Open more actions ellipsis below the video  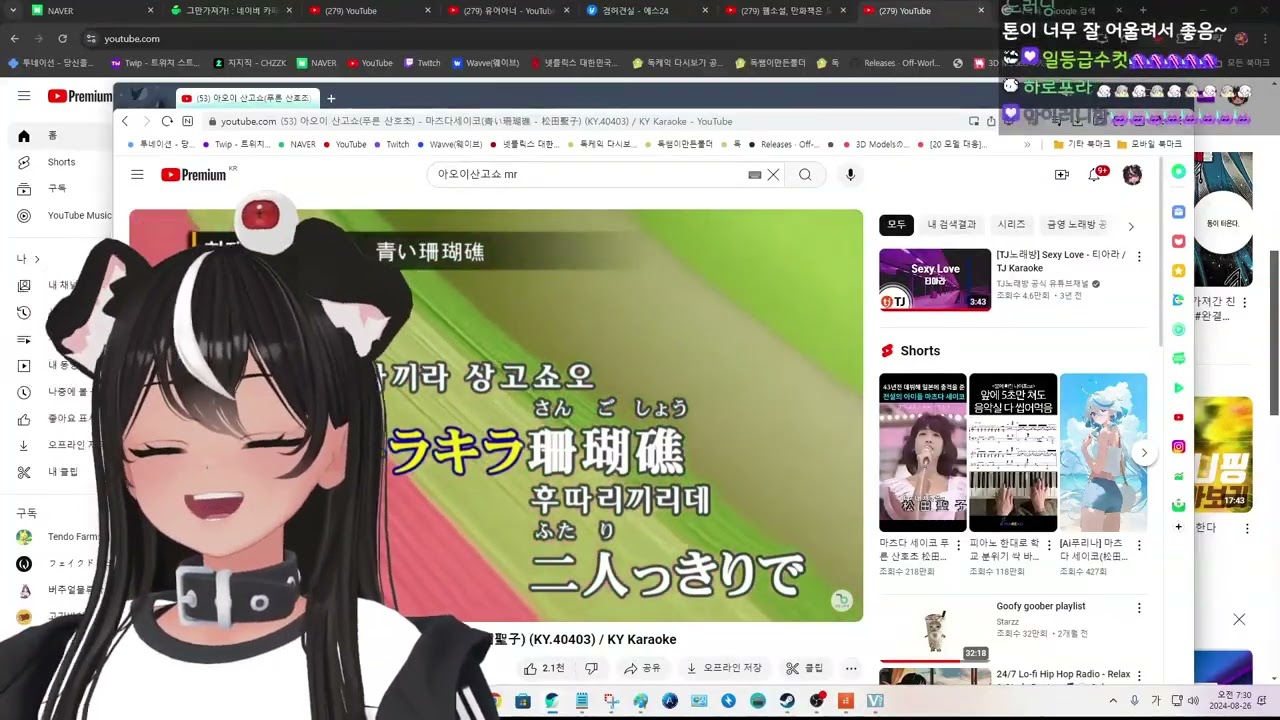coord(851,668)
